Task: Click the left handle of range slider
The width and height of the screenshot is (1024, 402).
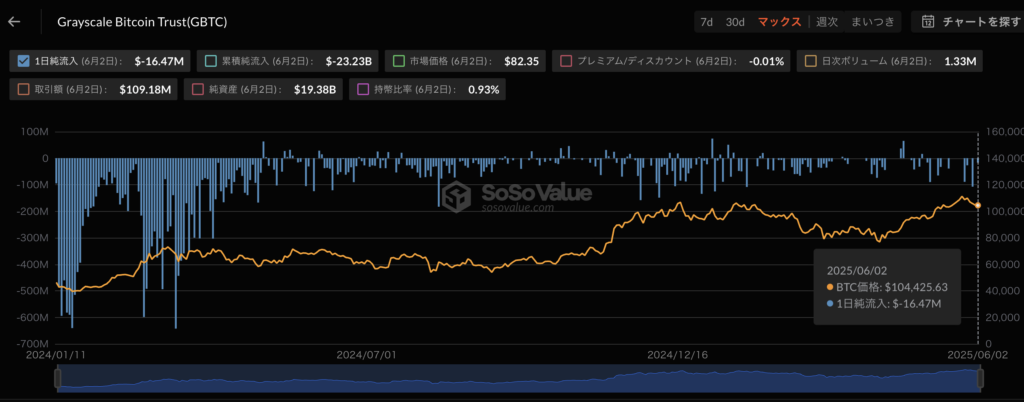Action: 57,378
